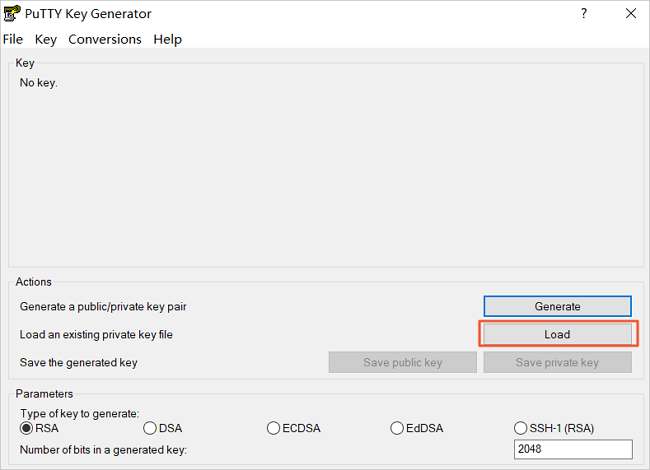
Task: Click 'Load an existing private key file' label
Action: [96, 334]
